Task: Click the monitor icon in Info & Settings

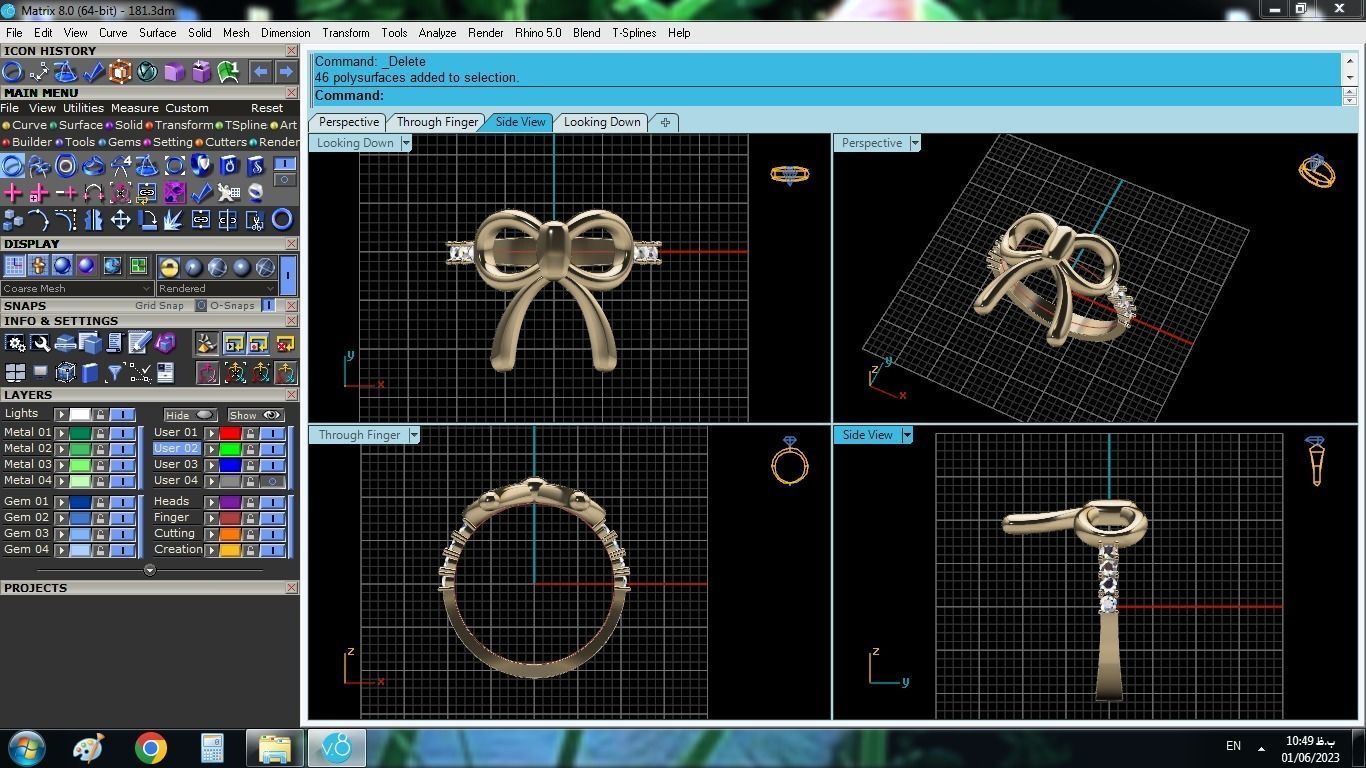Action: tap(40, 373)
